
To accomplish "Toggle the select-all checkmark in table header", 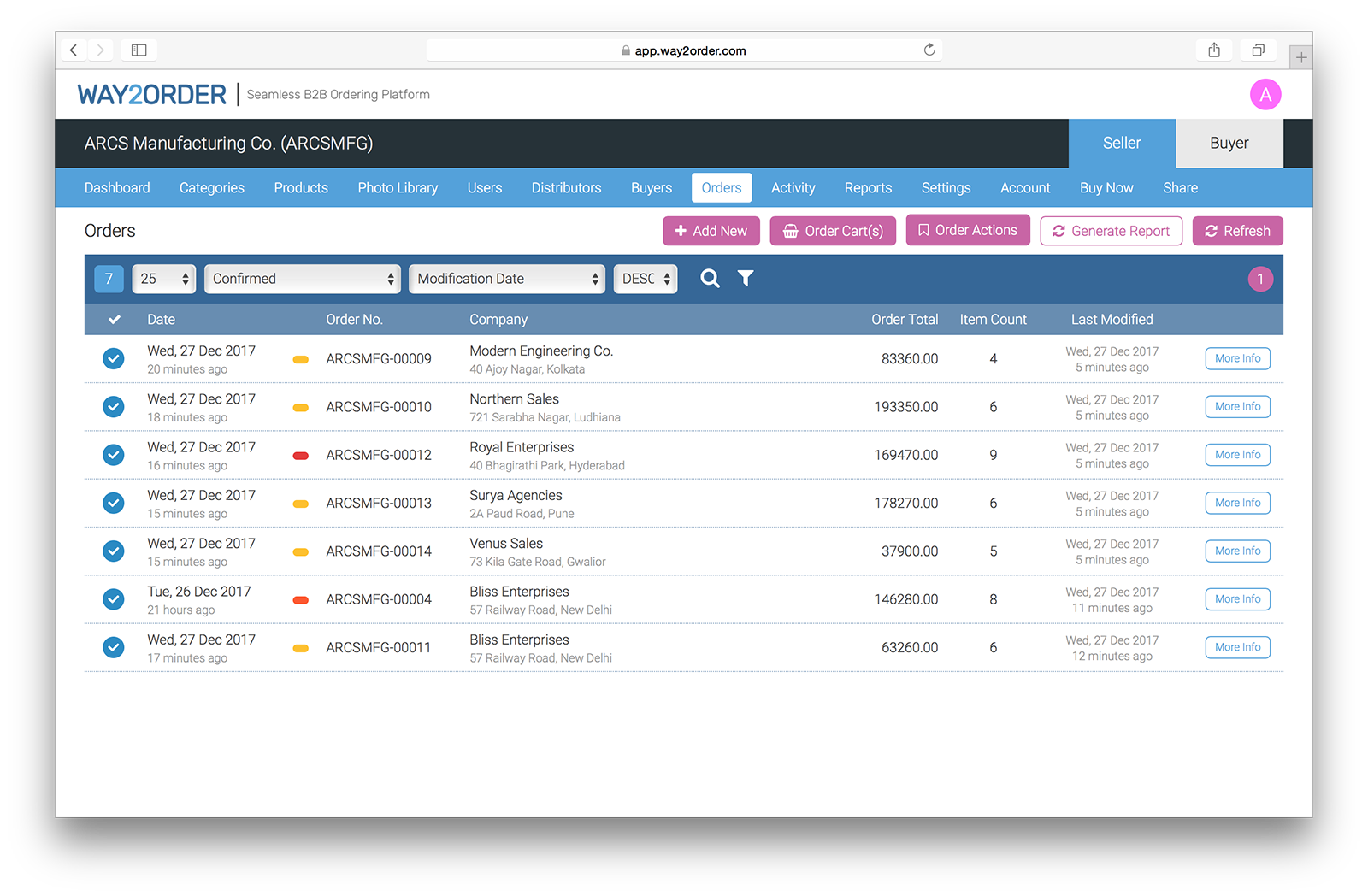I will coord(114,320).
